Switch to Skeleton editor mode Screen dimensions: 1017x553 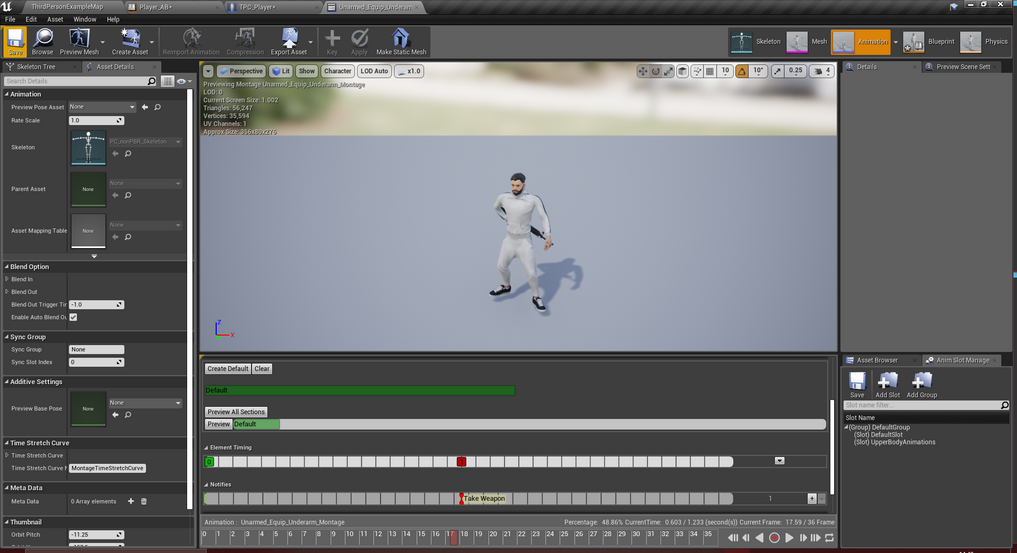tap(756, 41)
